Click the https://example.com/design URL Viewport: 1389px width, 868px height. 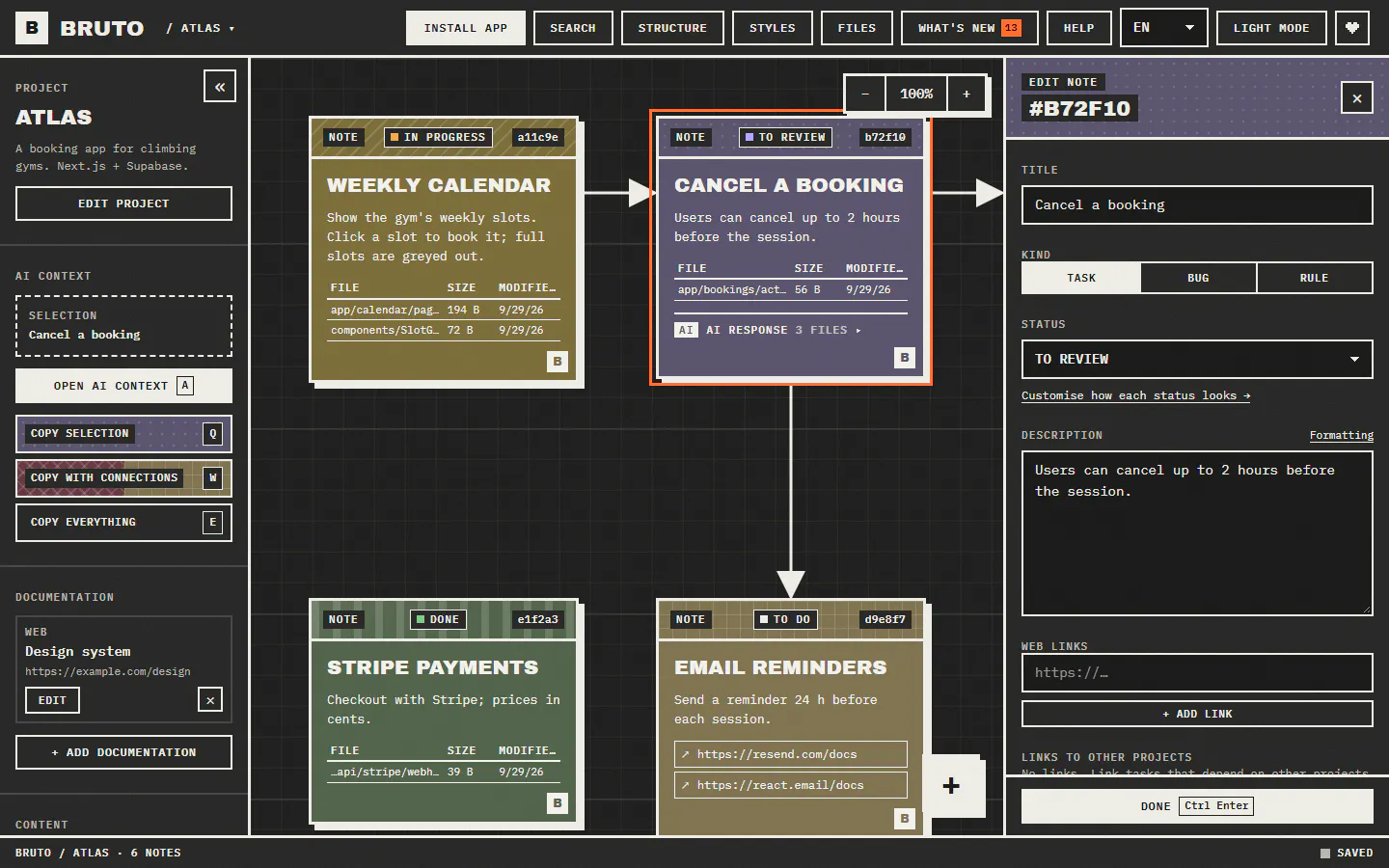coord(108,672)
